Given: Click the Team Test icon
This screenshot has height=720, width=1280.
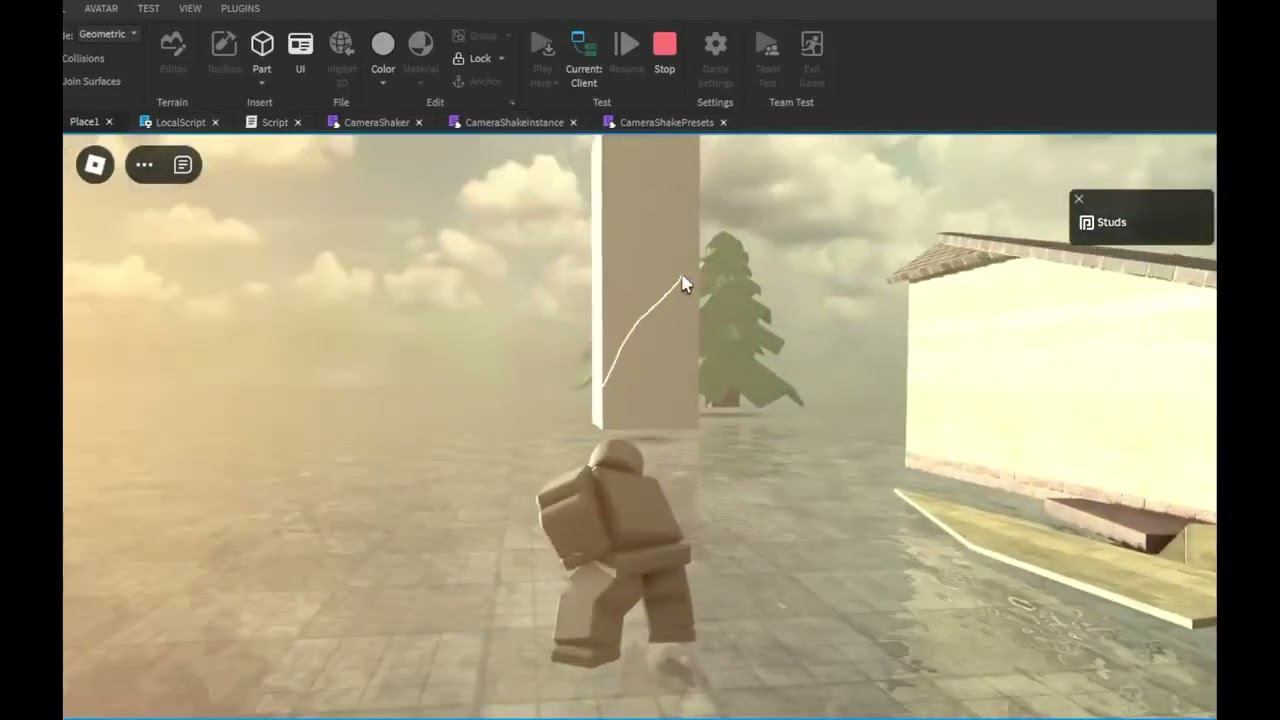Looking at the screenshot, I should pyautogui.click(x=767, y=44).
